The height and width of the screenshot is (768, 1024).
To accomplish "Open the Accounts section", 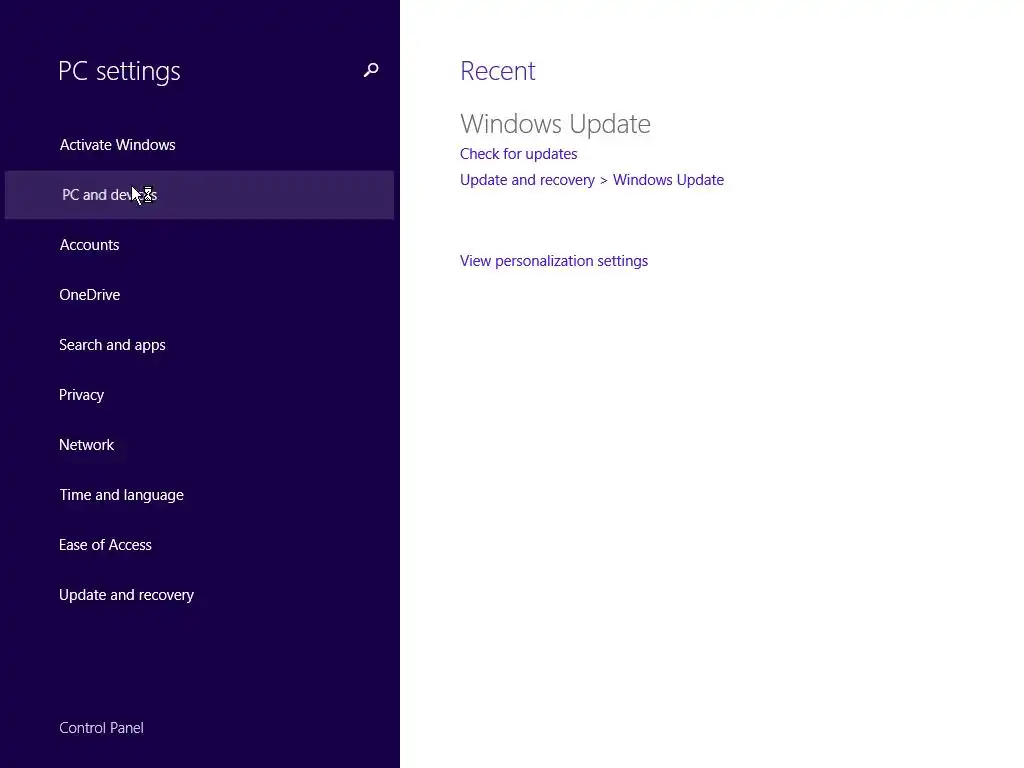I will [x=89, y=245].
